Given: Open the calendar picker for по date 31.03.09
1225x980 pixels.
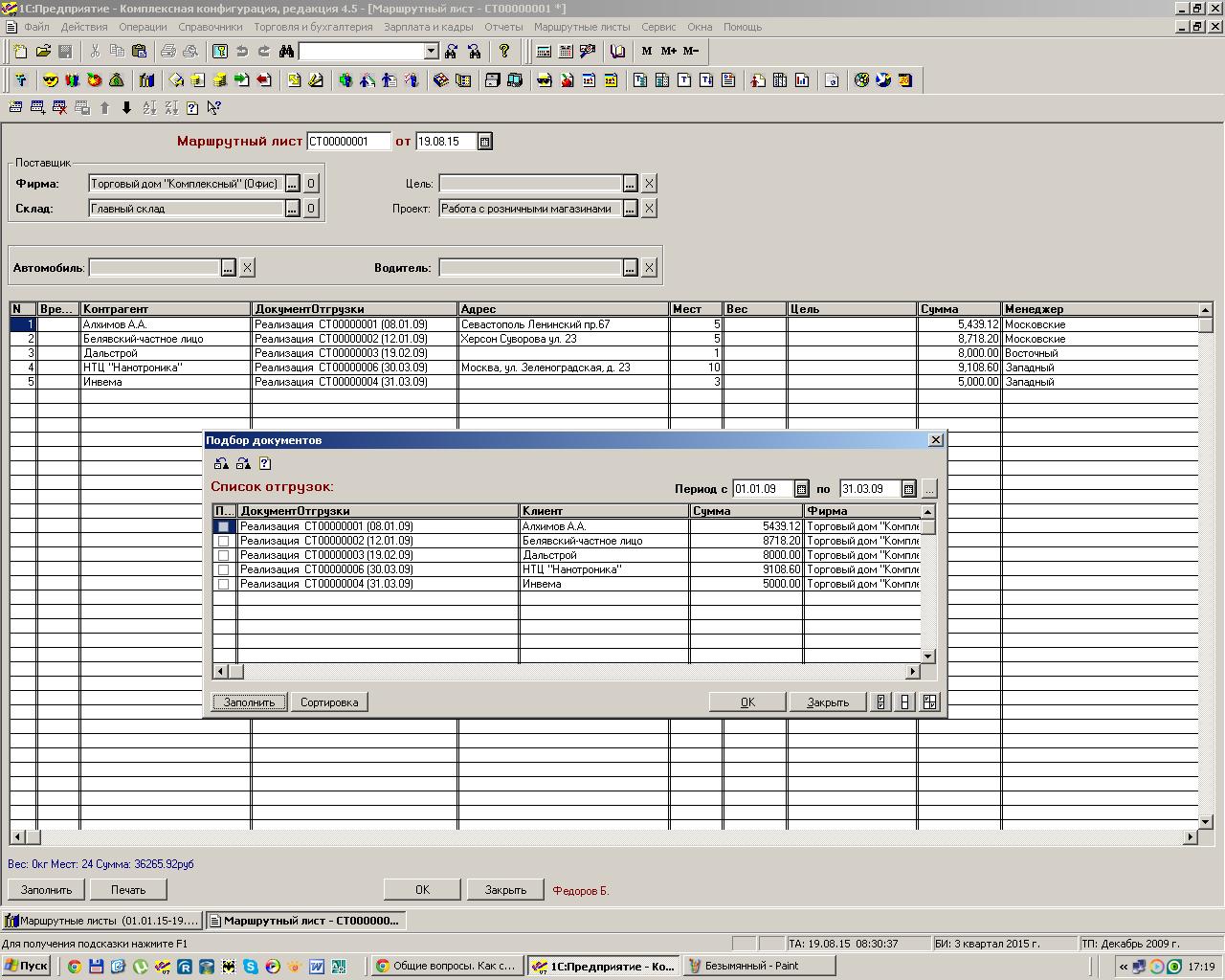Looking at the screenshot, I should tap(909, 489).
